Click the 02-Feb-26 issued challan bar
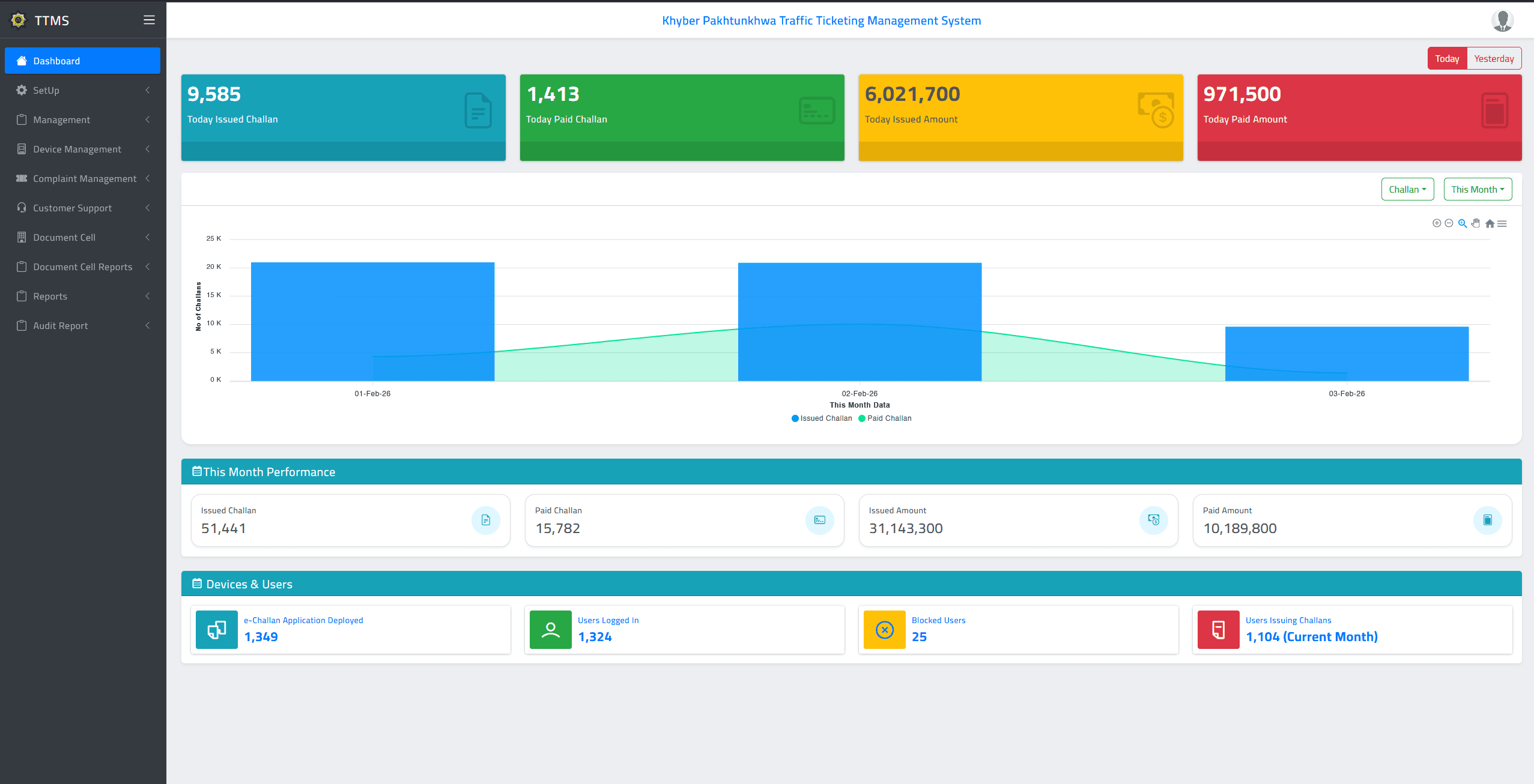Screen dimensions: 1534x784 [x=859, y=321]
